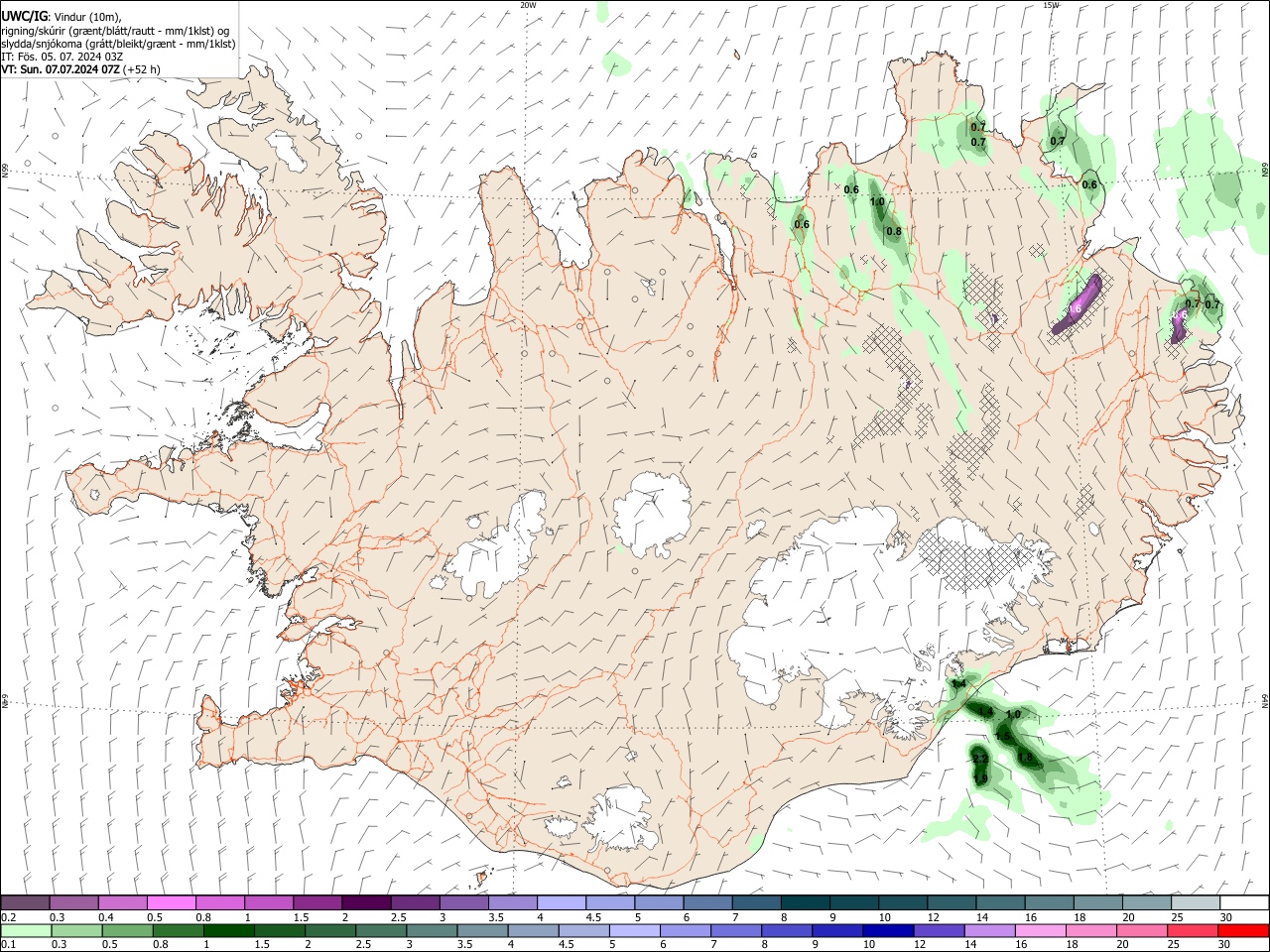Screen dimensions: 1270x952
Task: Click the 'slydda/snjókoma' legend description line
Action: (118, 44)
